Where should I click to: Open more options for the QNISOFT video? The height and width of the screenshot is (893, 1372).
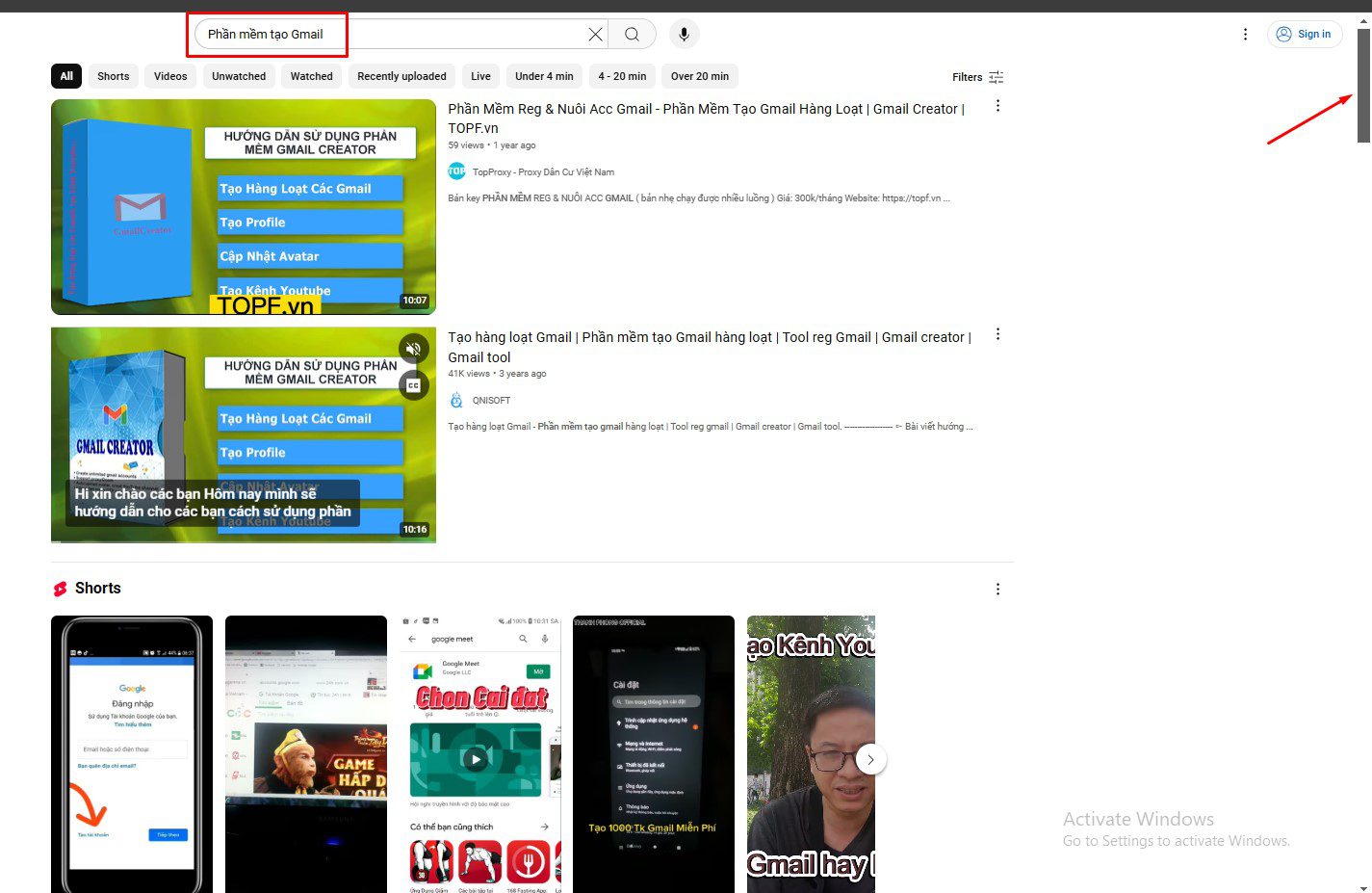997,334
